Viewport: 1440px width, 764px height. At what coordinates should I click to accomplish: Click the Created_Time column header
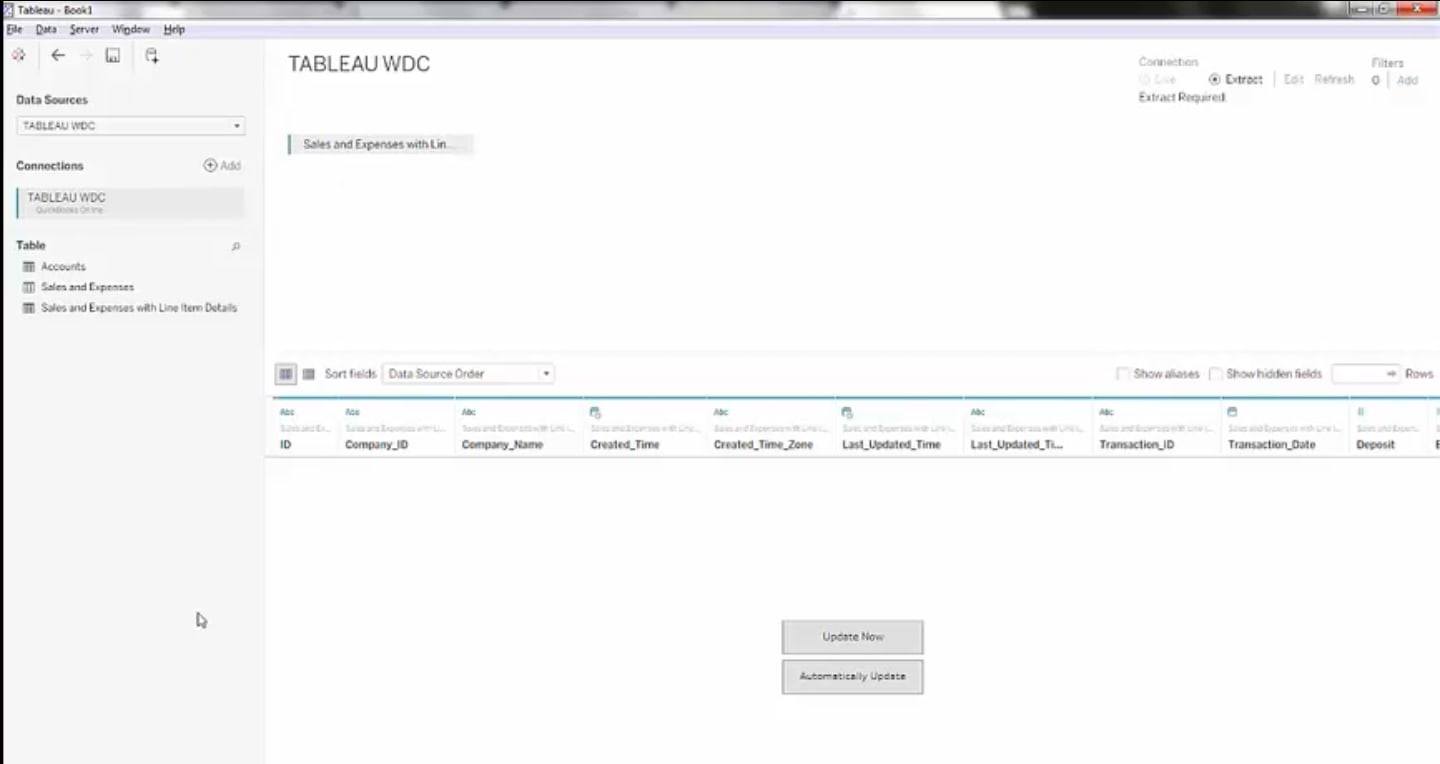coord(625,445)
